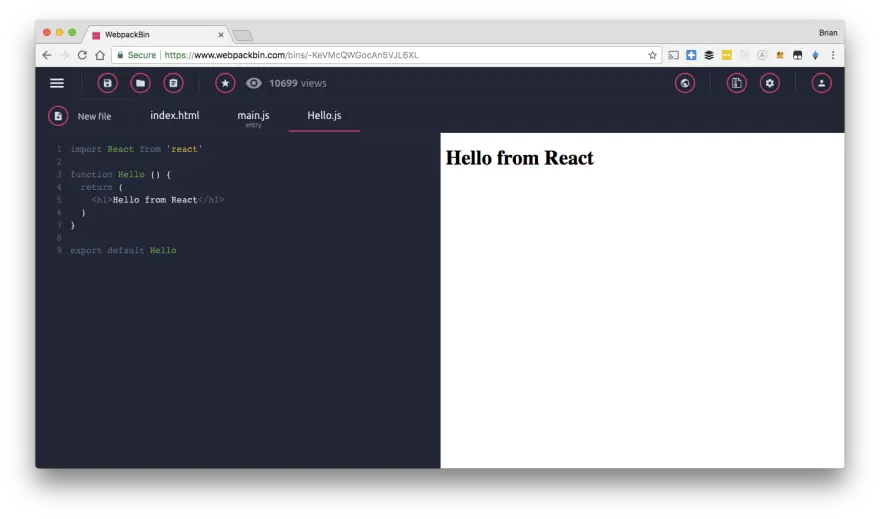Image resolution: width=880 pixels, height=519 pixels.
Task: Save the bin with floppy-disk icon
Action: pos(107,83)
